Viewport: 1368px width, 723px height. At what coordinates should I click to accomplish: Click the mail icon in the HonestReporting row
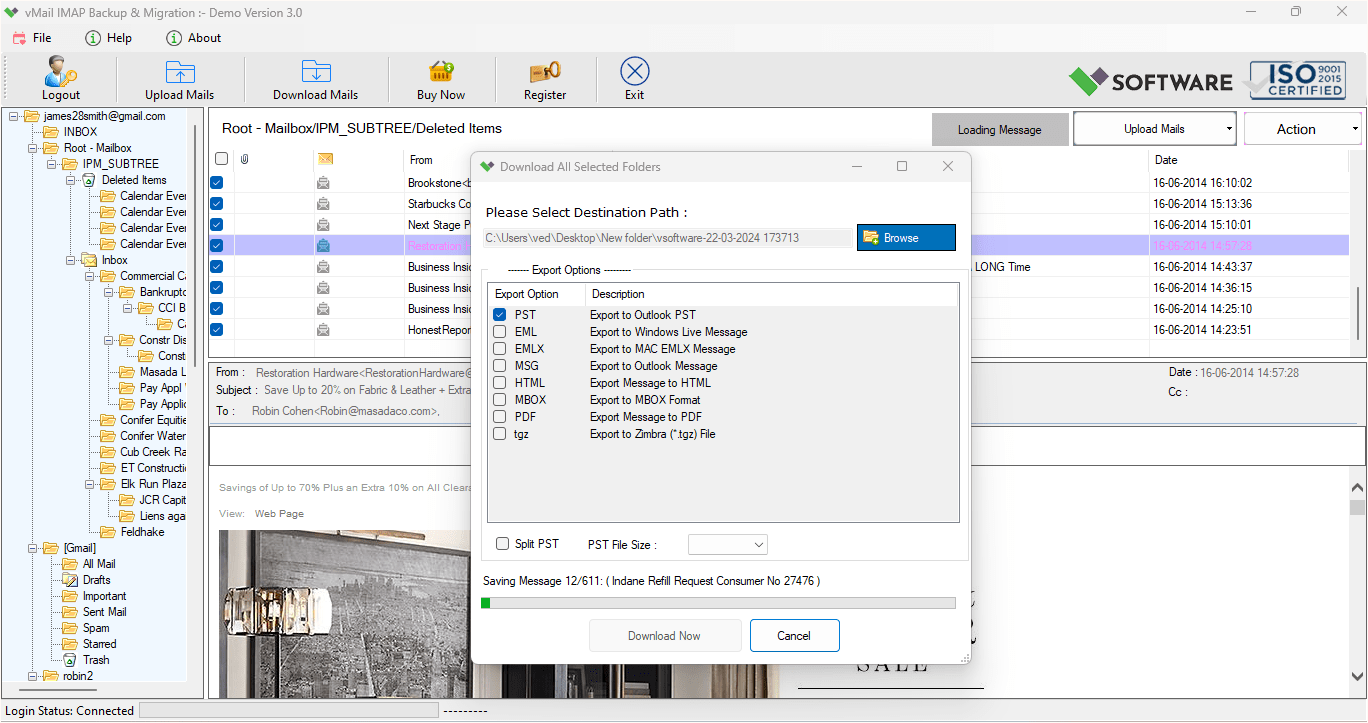coord(323,329)
